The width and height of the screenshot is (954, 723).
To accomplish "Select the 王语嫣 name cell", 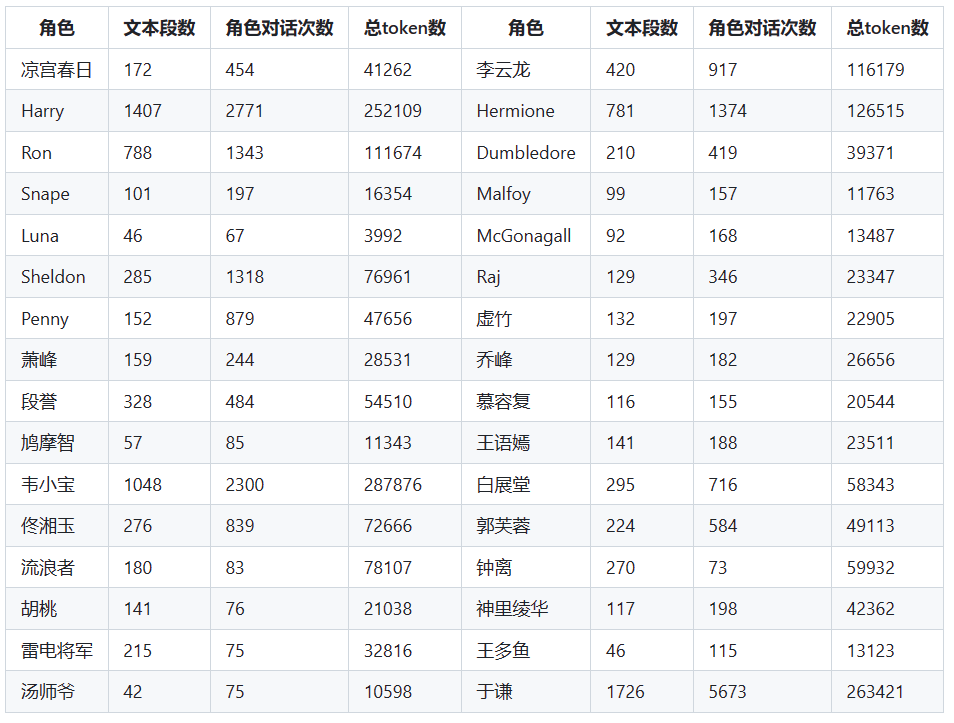I will point(526,442).
